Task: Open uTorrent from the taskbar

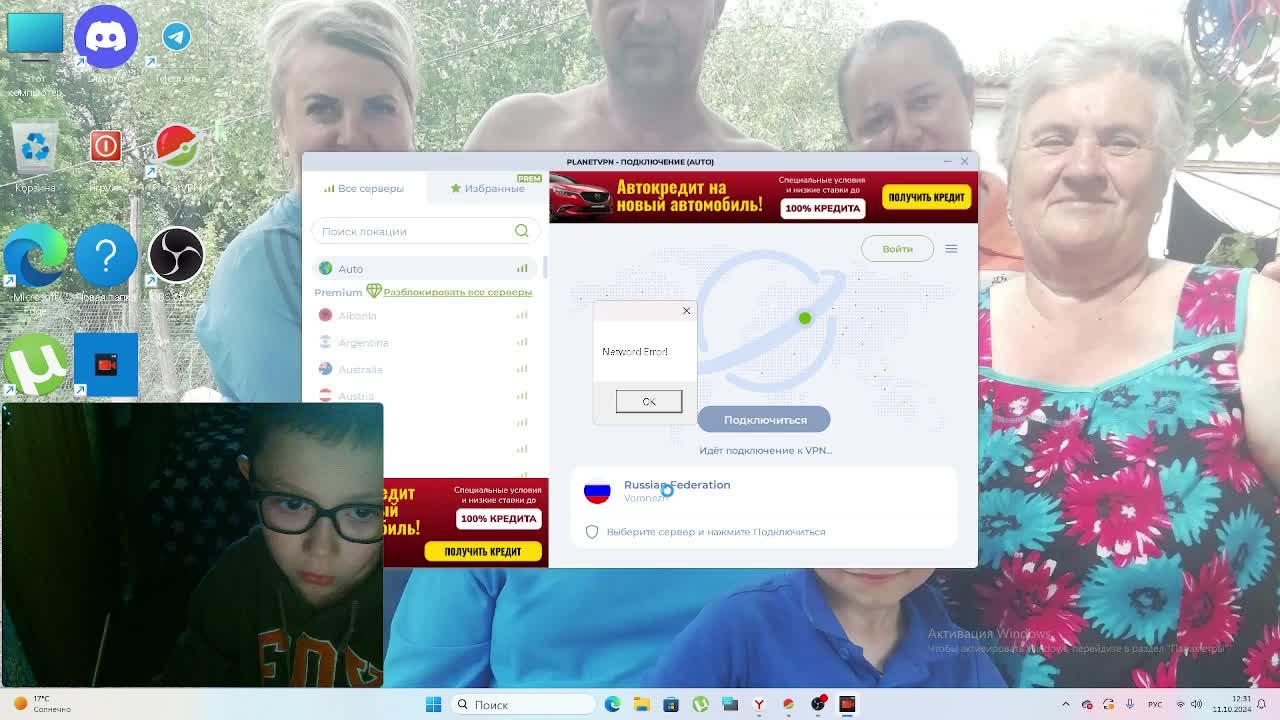Action: pos(700,704)
